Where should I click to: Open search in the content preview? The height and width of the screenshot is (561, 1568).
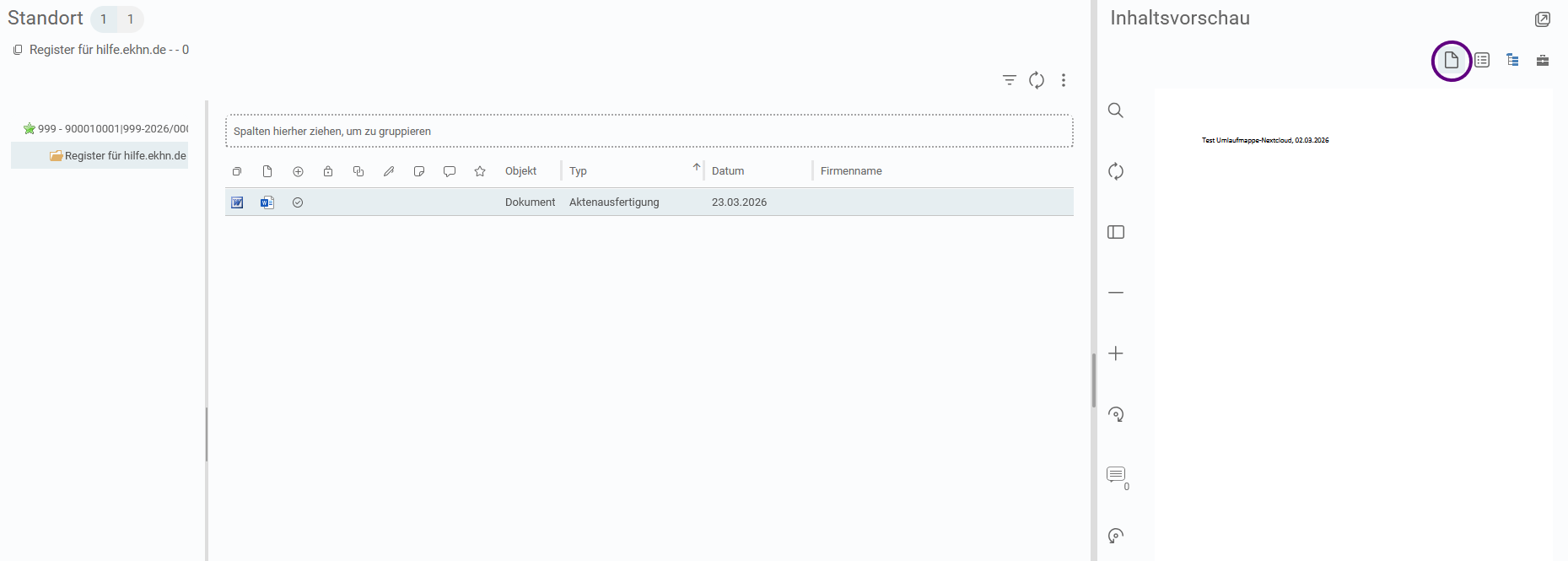(x=1116, y=111)
